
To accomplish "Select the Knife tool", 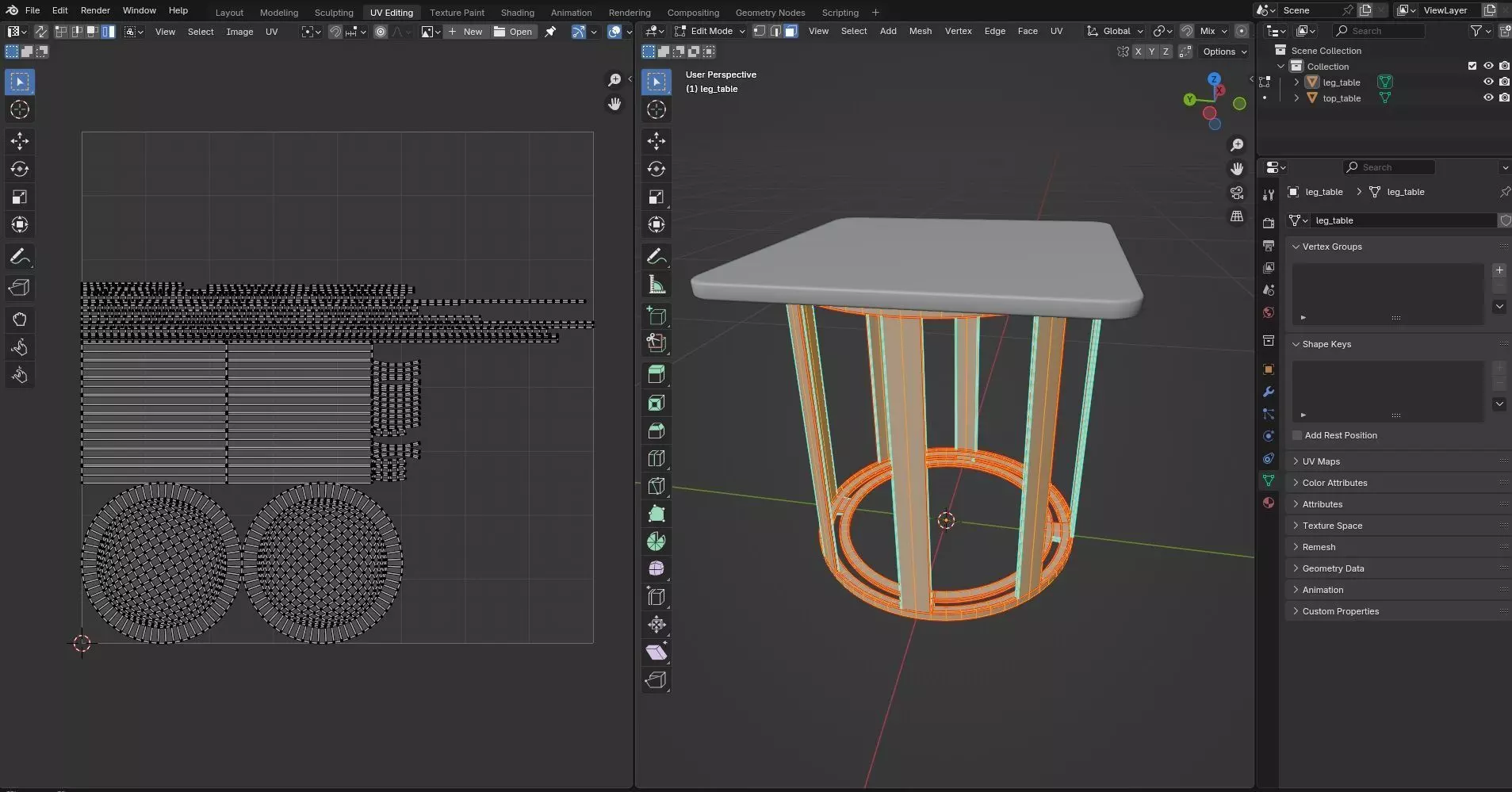I will [656, 486].
